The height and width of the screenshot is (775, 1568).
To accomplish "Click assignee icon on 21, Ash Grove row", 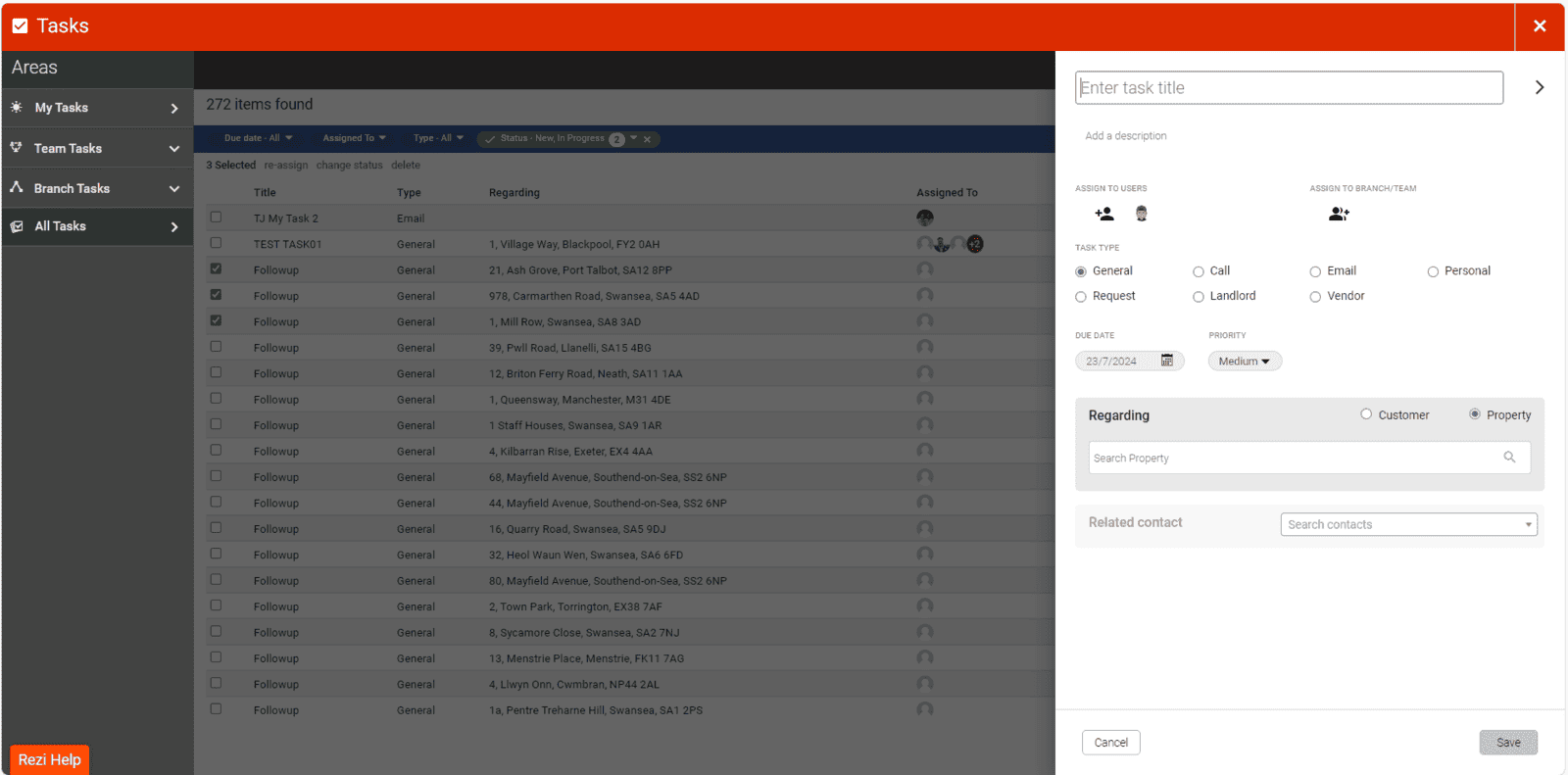I will coord(925,269).
